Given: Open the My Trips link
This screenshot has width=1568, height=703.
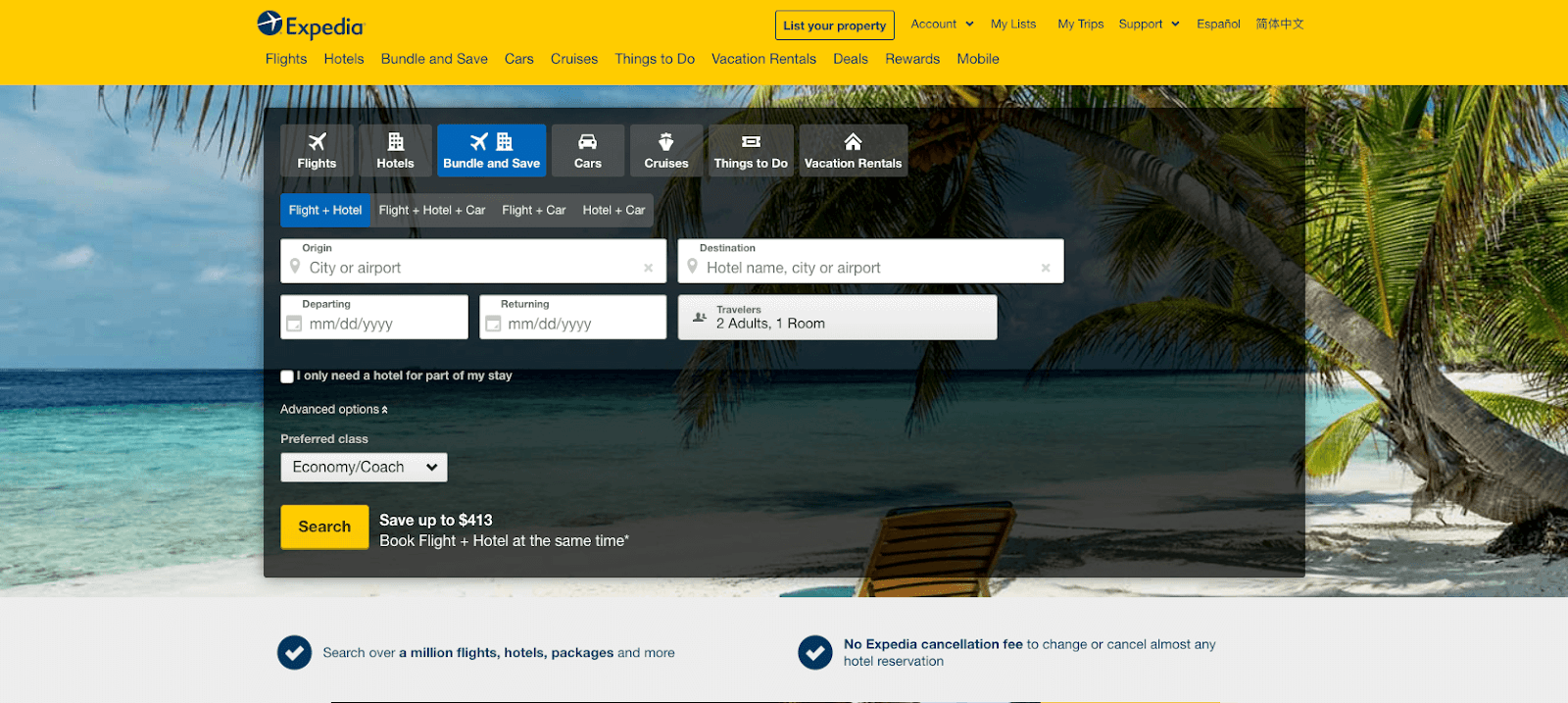Looking at the screenshot, I should (1081, 24).
